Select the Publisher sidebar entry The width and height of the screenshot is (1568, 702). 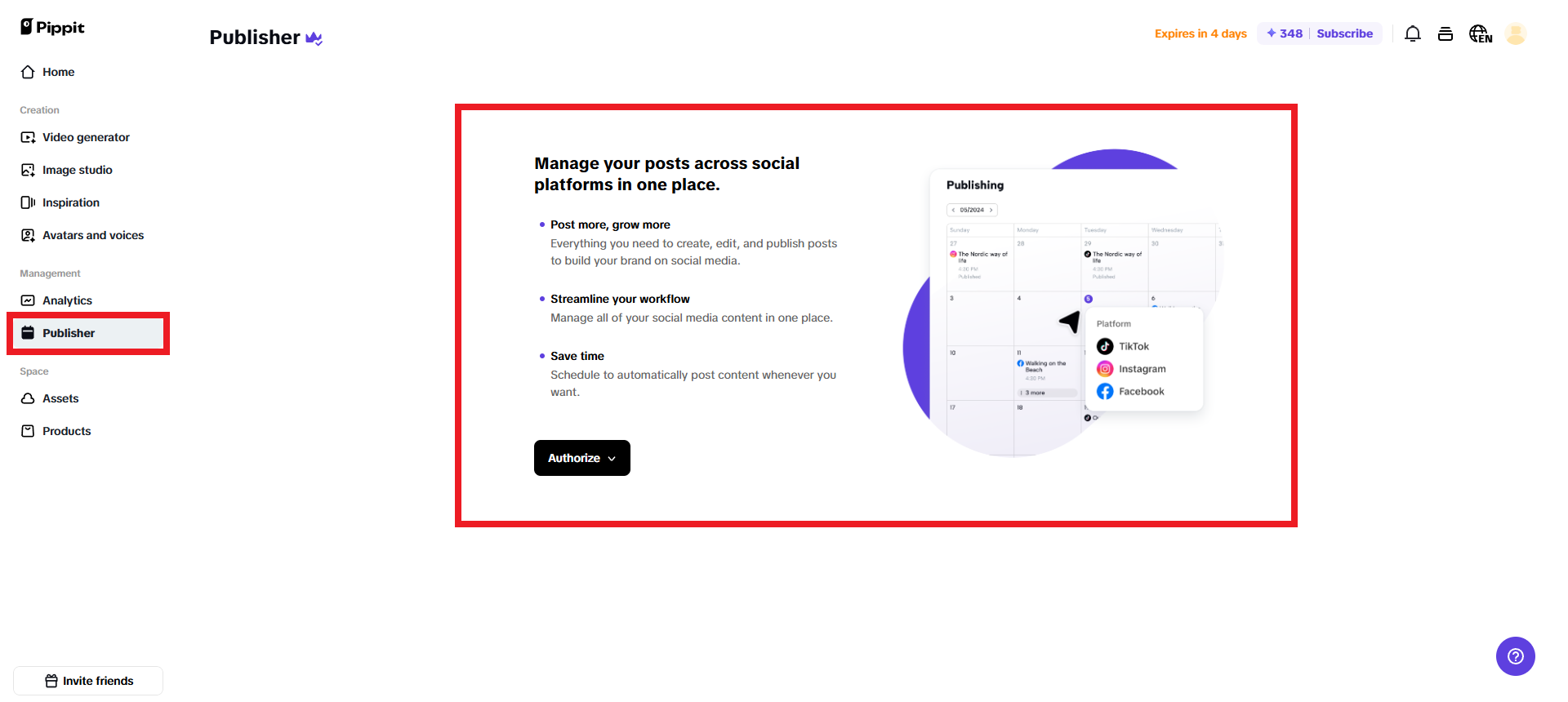[69, 333]
